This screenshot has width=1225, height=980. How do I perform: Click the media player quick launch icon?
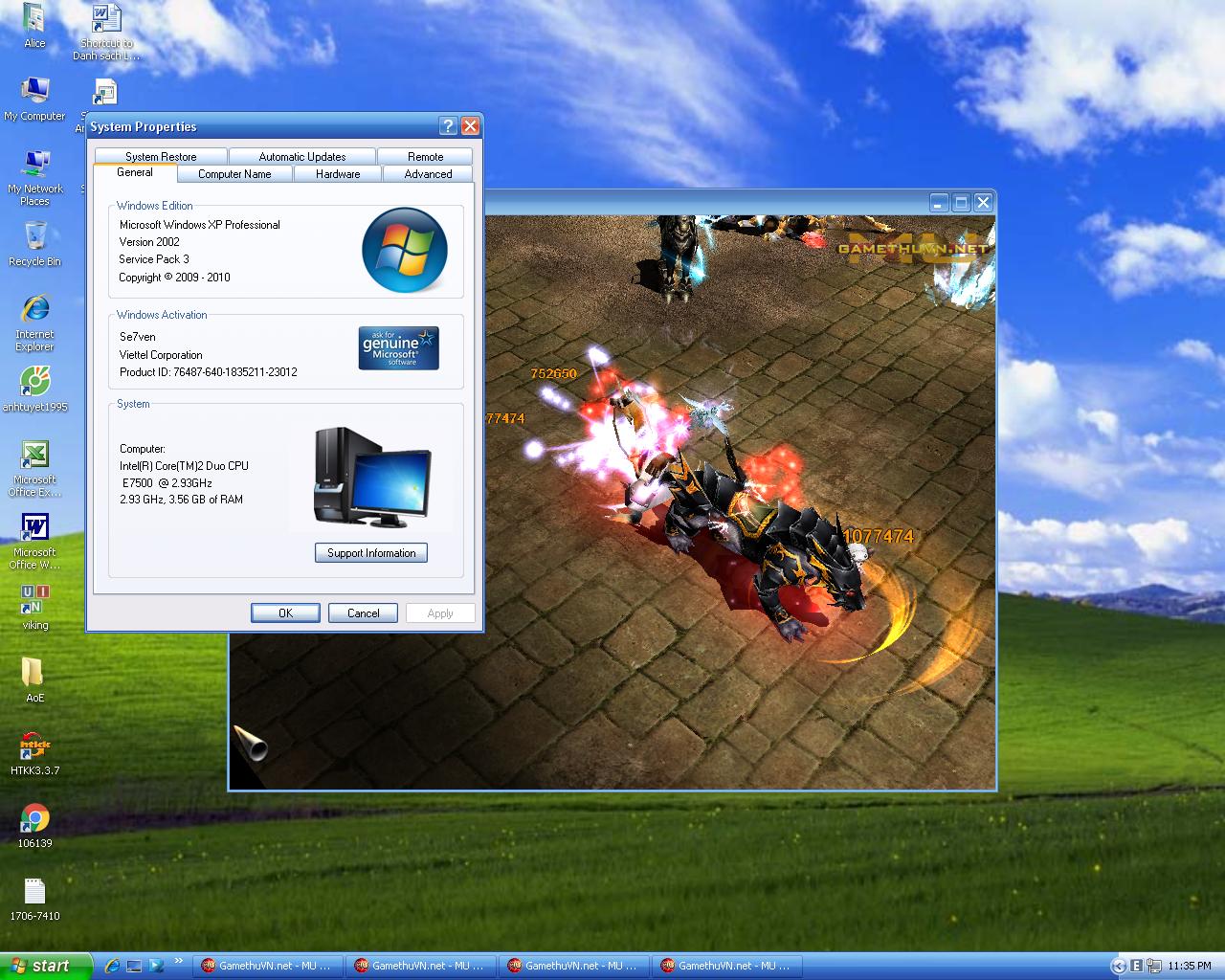(x=156, y=966)
